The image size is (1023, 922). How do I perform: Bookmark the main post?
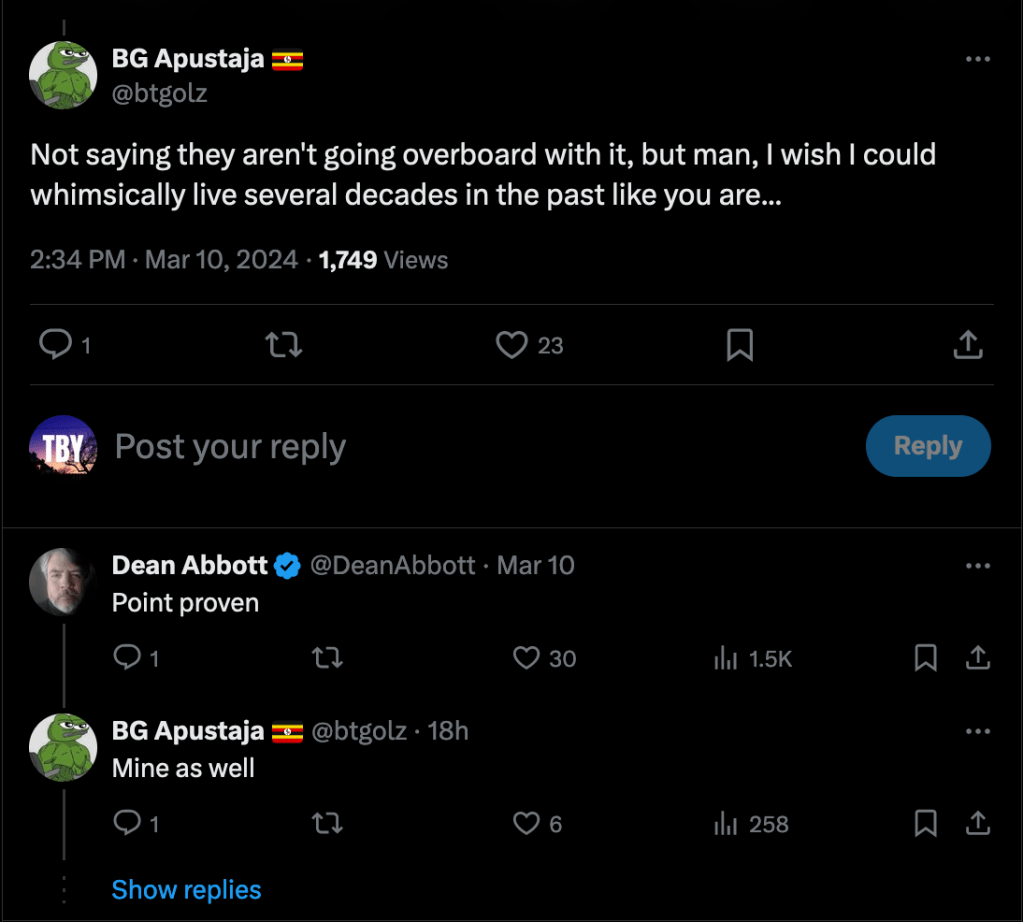[739, 345]
